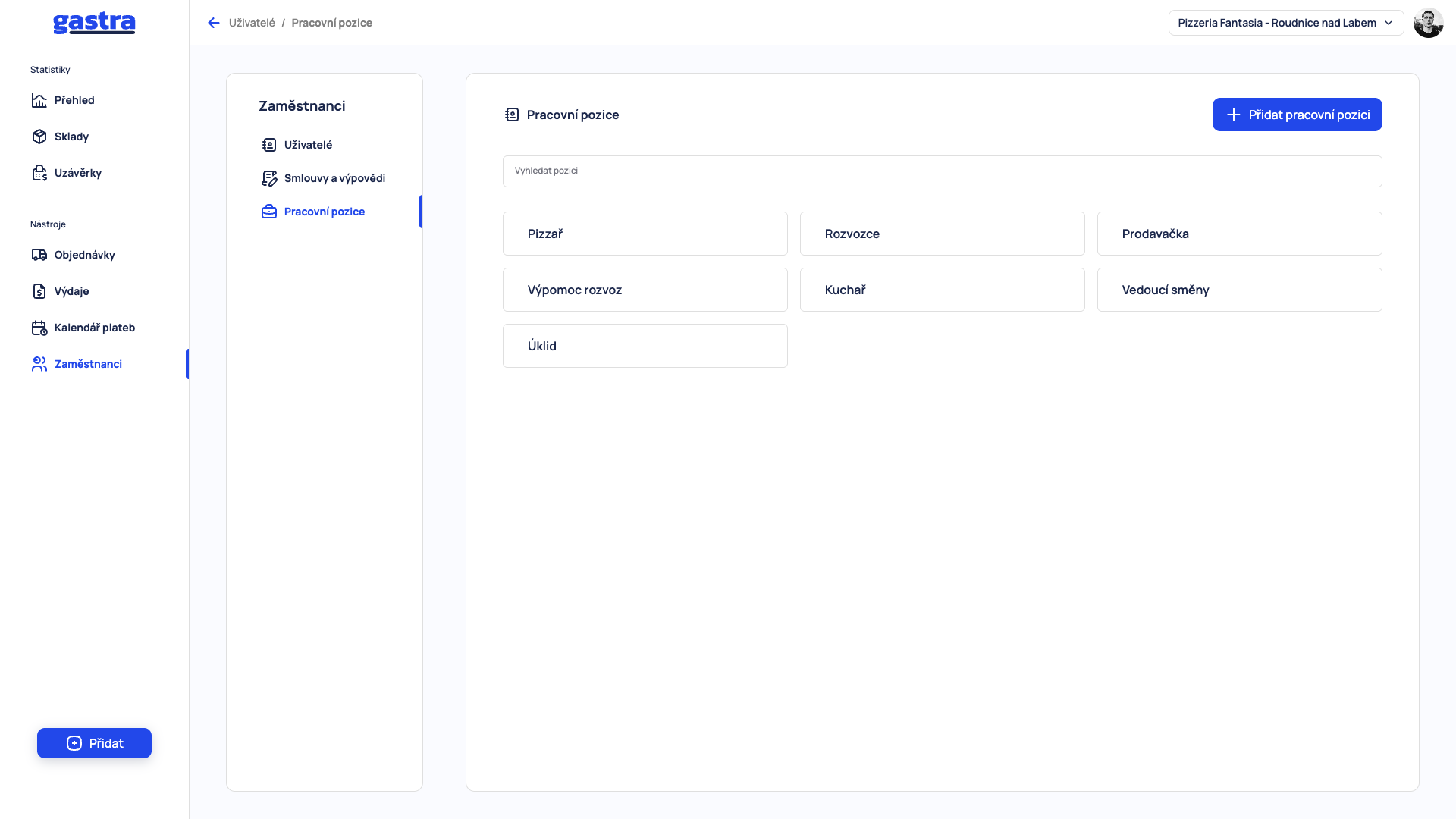This screenshot has width=1456, height=819.
Task: Click the Výdaje receipt icon
Action: point(39,291)
